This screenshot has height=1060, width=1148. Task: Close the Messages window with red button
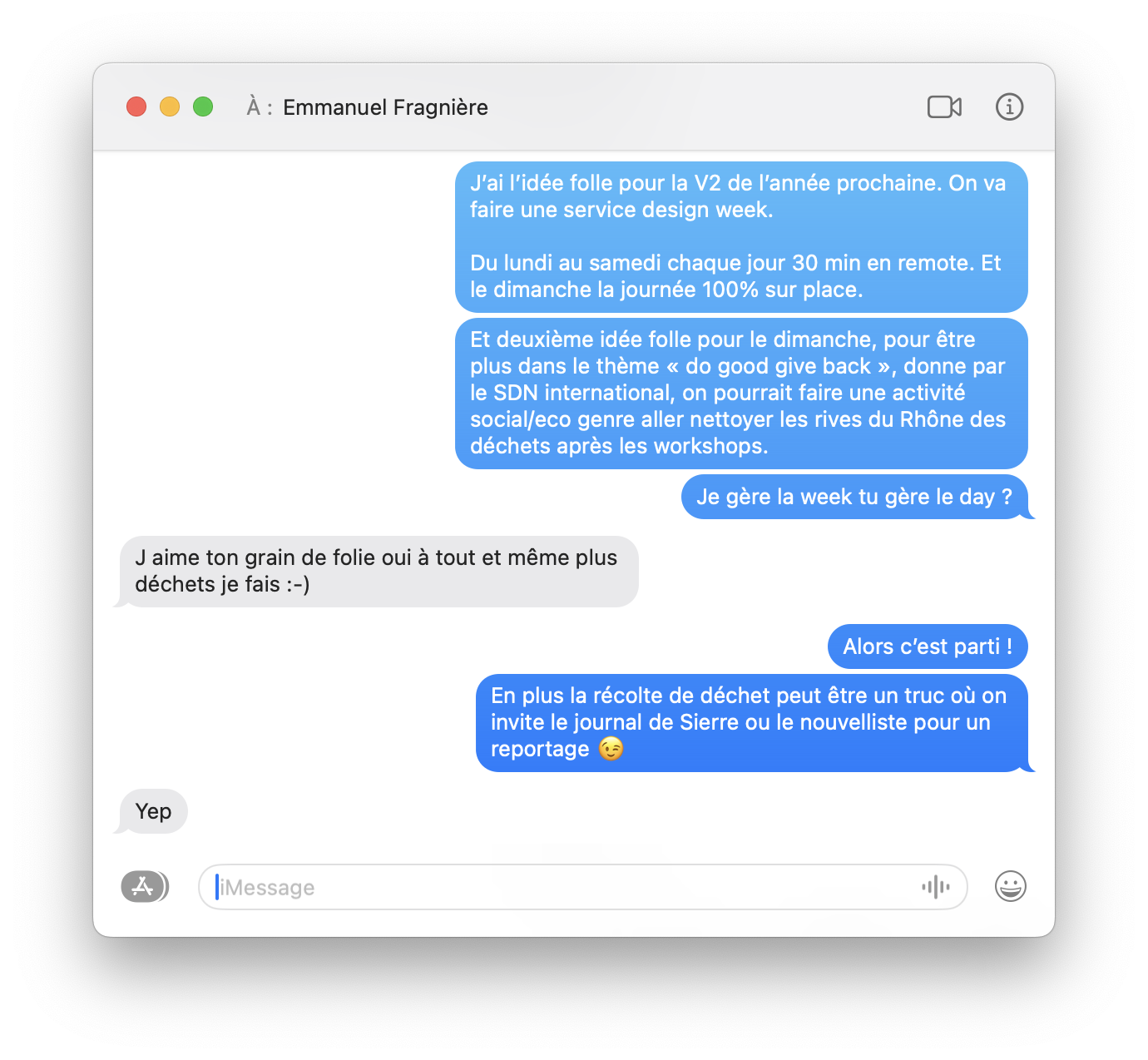[136, 106]
